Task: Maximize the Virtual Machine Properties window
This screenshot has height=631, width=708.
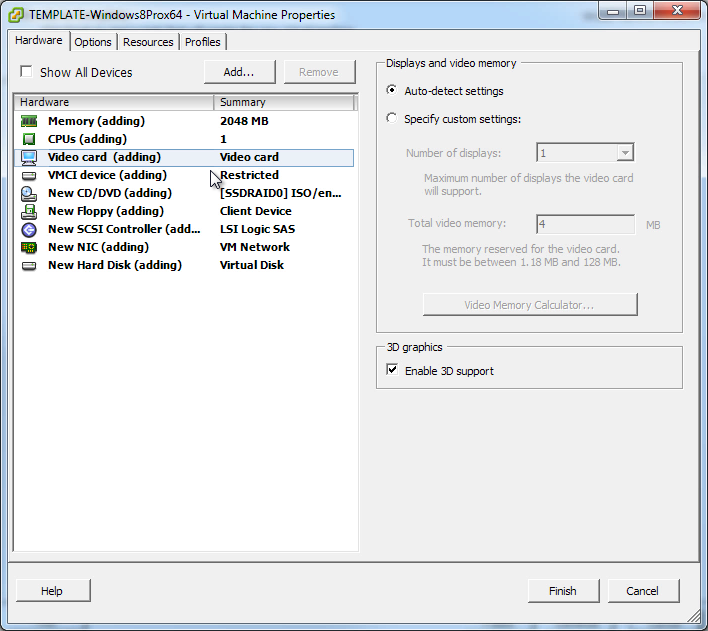Action: coord(639,10)
